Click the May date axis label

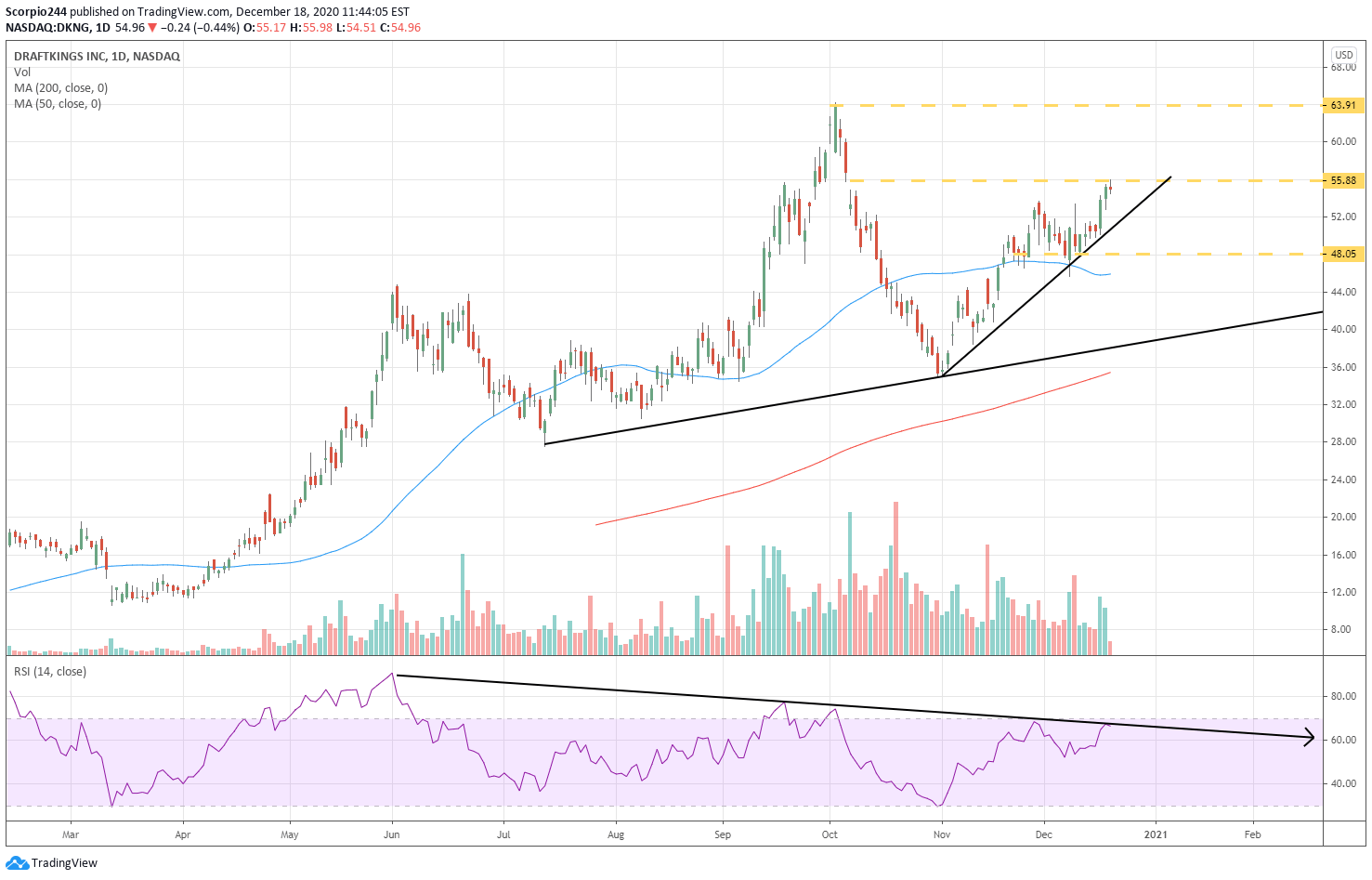290,835
